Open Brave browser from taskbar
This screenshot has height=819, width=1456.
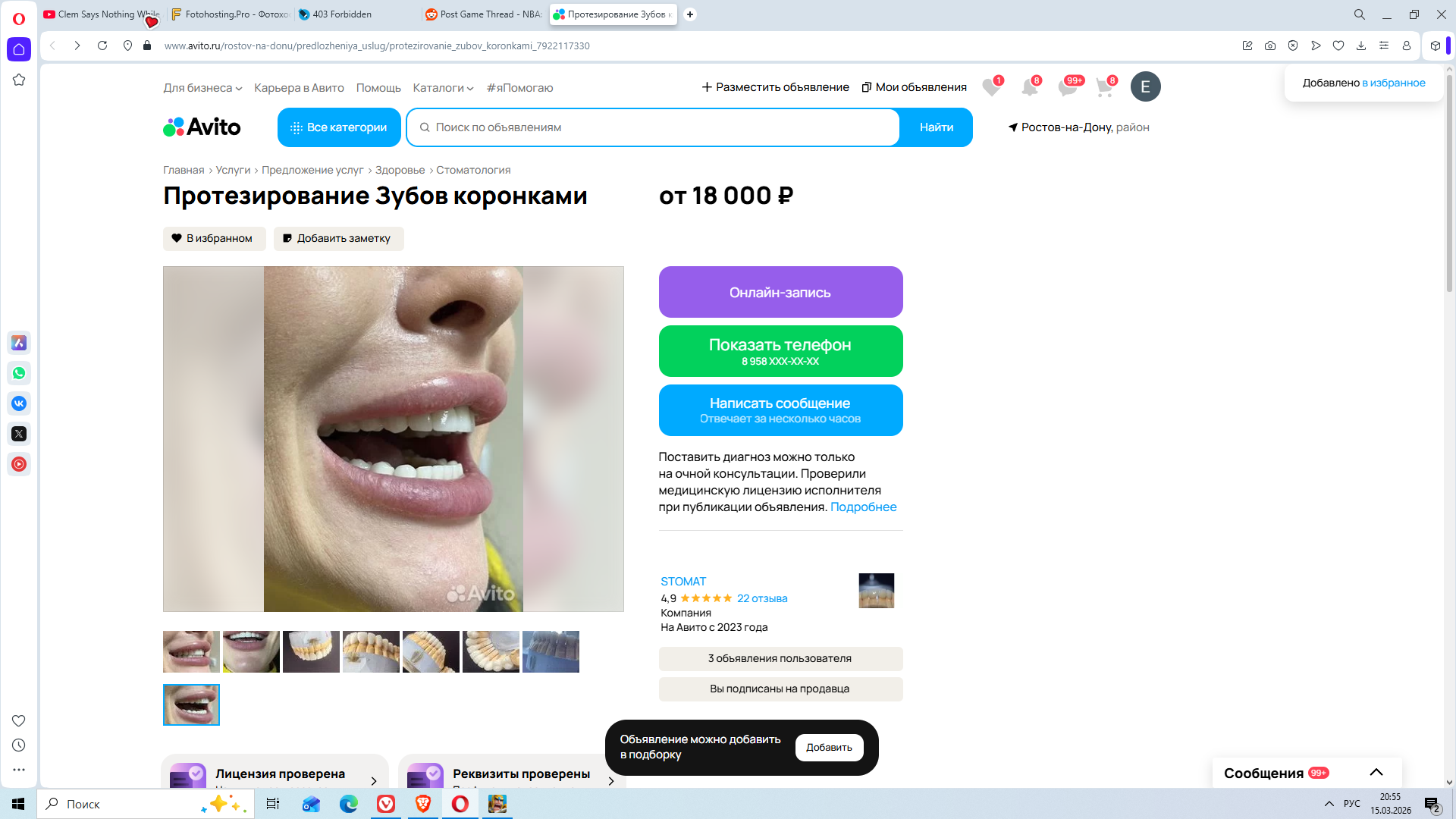coord(423,804)
